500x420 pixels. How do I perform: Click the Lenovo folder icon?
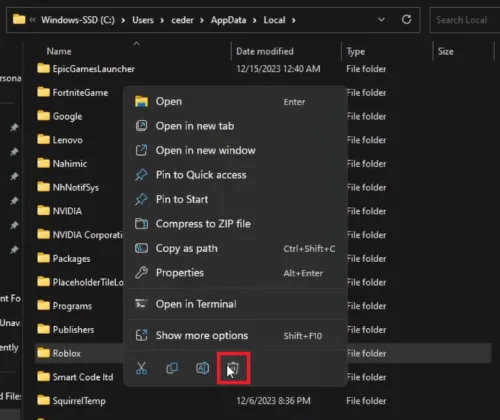click(x=43, y=139)
